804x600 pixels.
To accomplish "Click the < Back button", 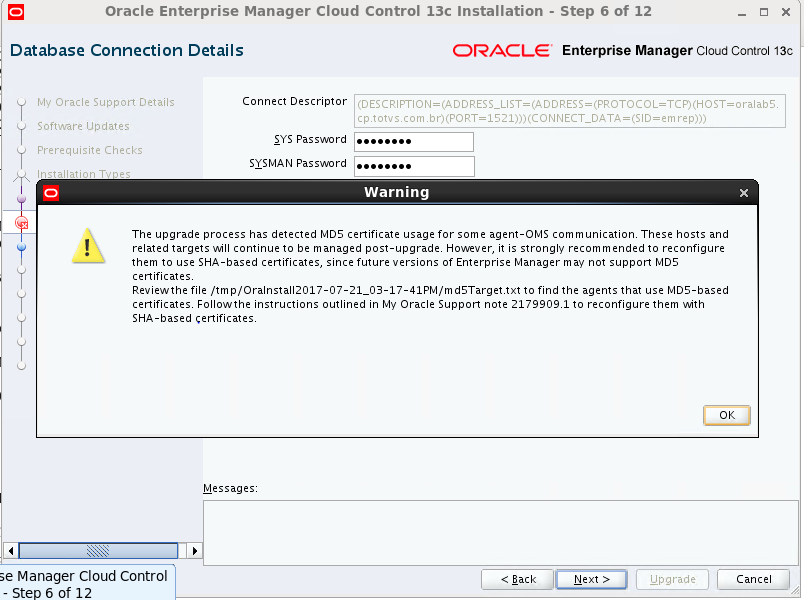I will tap(518, 579).
